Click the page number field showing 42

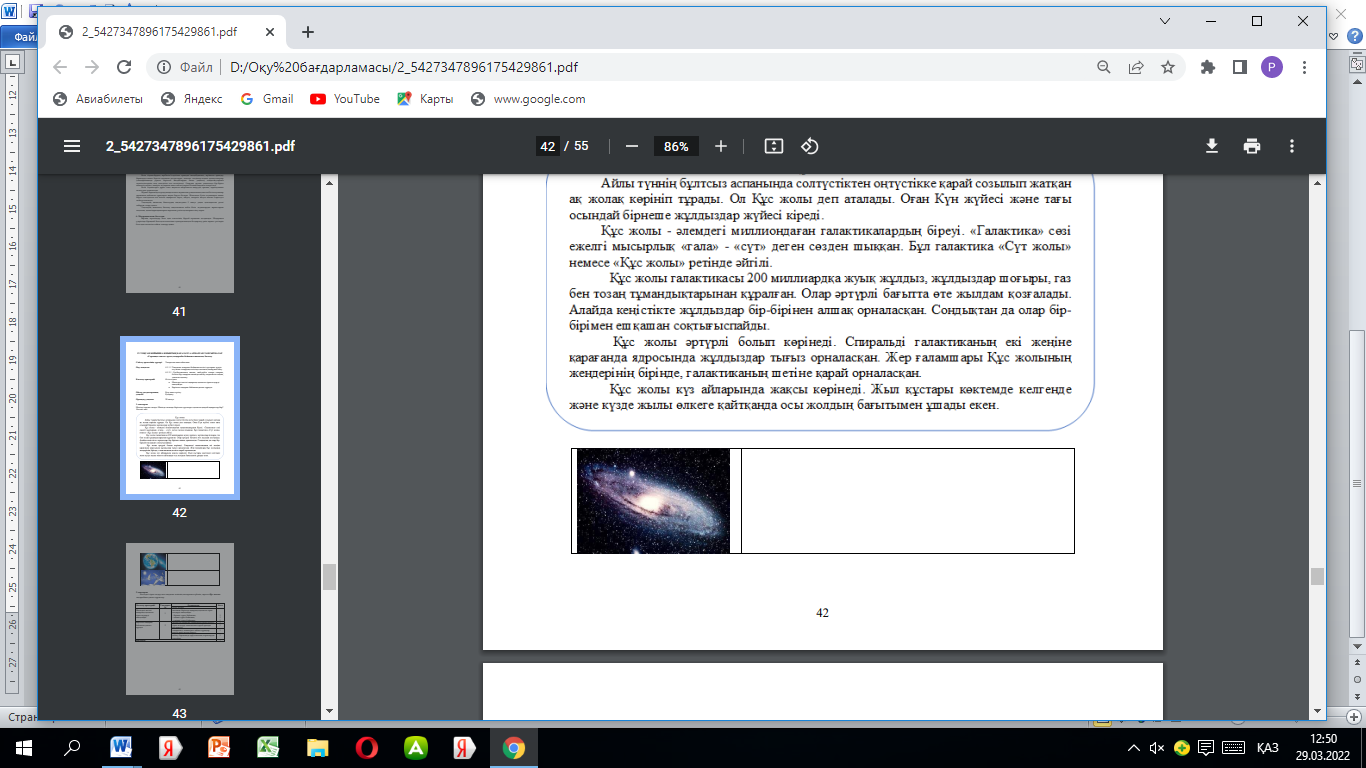click(547, 146)
